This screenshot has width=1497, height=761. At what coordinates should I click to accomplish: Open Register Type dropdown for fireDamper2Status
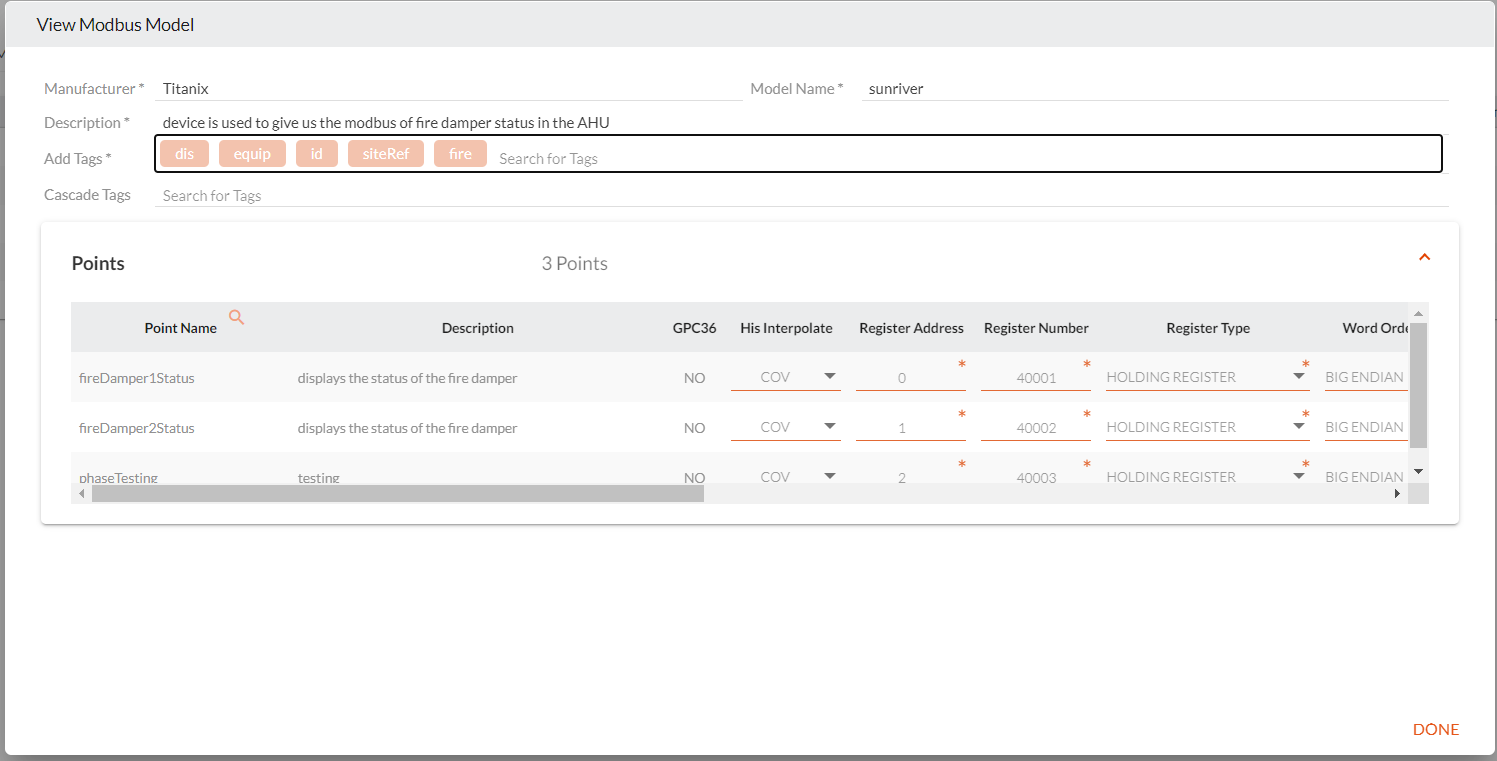coord(1208,427)
